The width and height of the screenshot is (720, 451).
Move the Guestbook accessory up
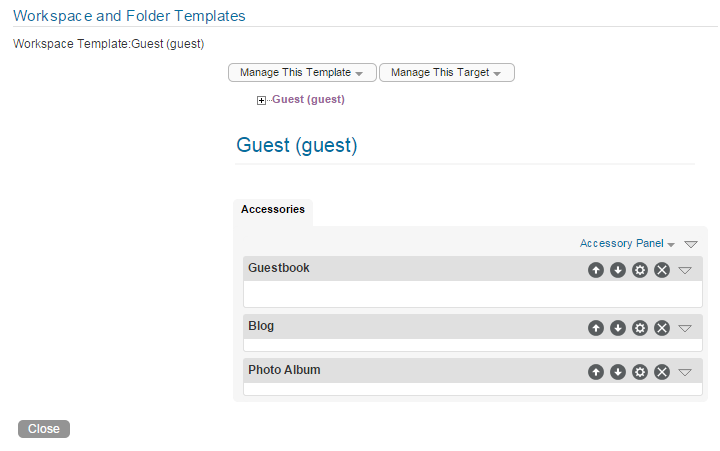click(x=596, y=270)
